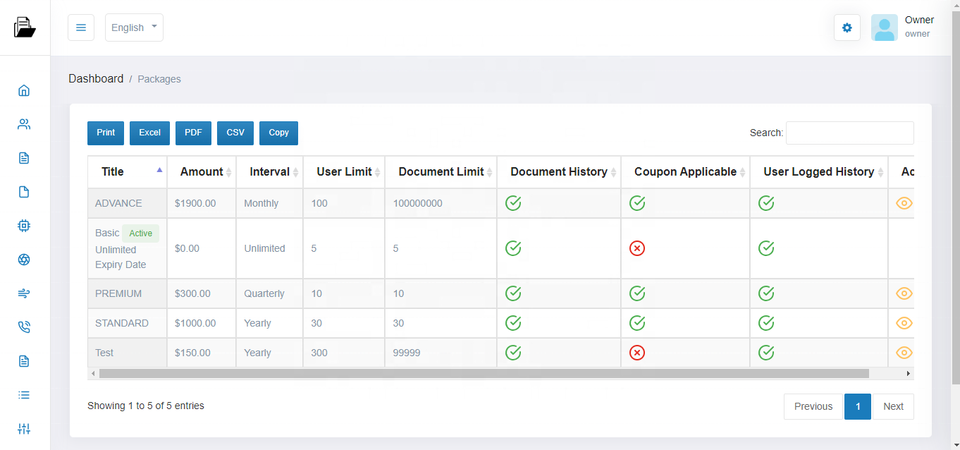
Task: Click the phone call sidebar icon
Action: pyautogui.click(x=24, y=327)
